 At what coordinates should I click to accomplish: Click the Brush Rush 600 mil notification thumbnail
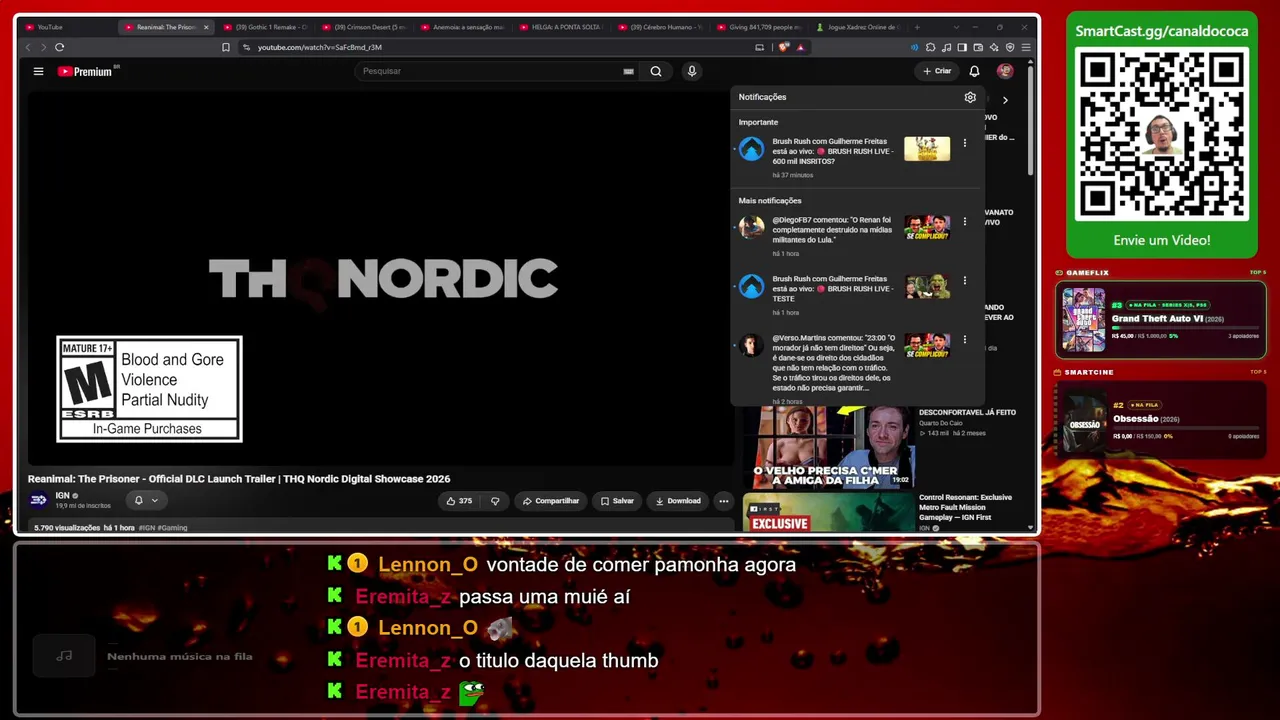pyautogui.click(x=927, y=149)
